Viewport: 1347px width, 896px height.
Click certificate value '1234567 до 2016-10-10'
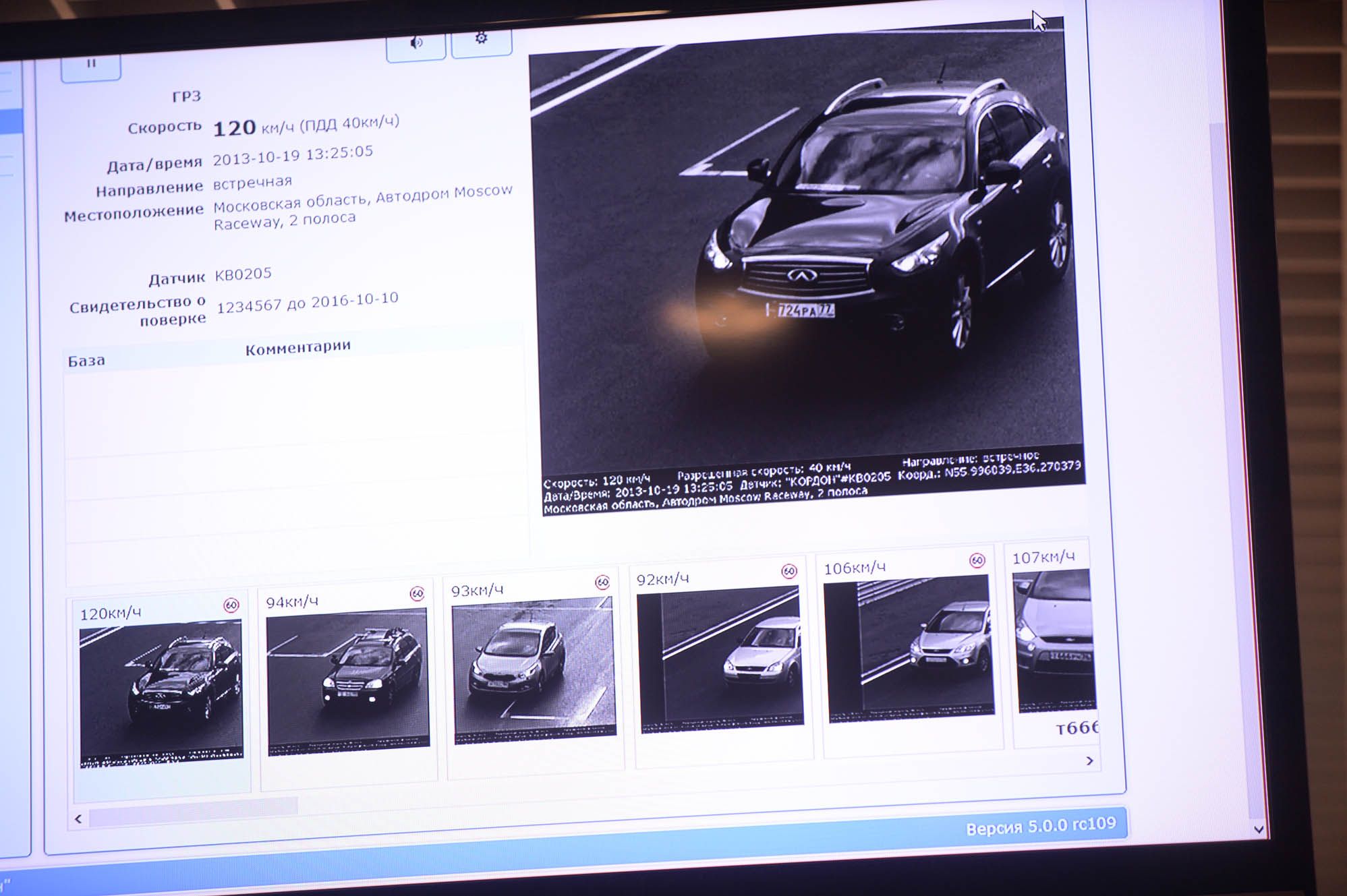pos(308,302)
